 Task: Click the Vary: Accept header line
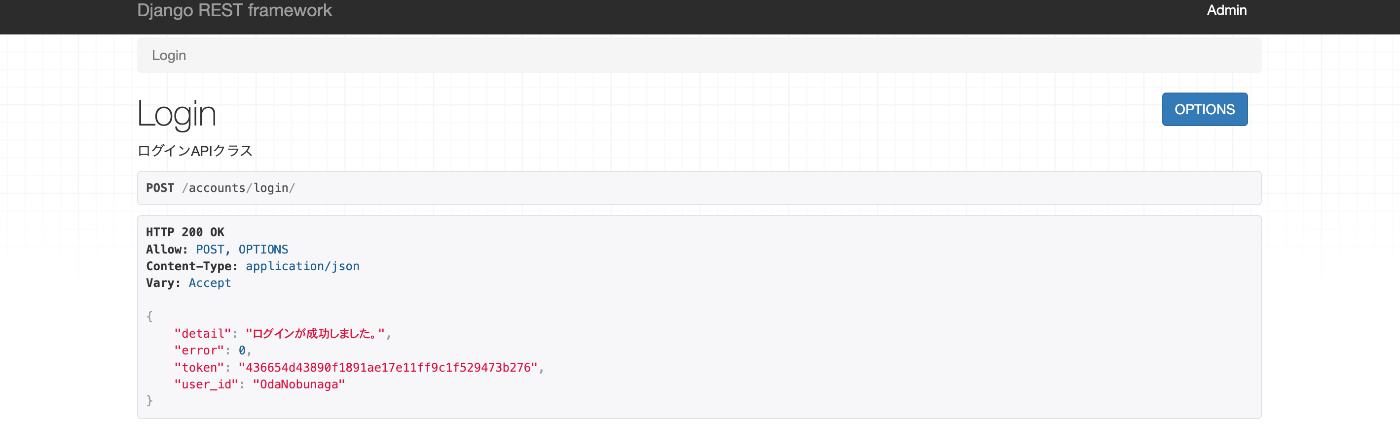(189, 283)
